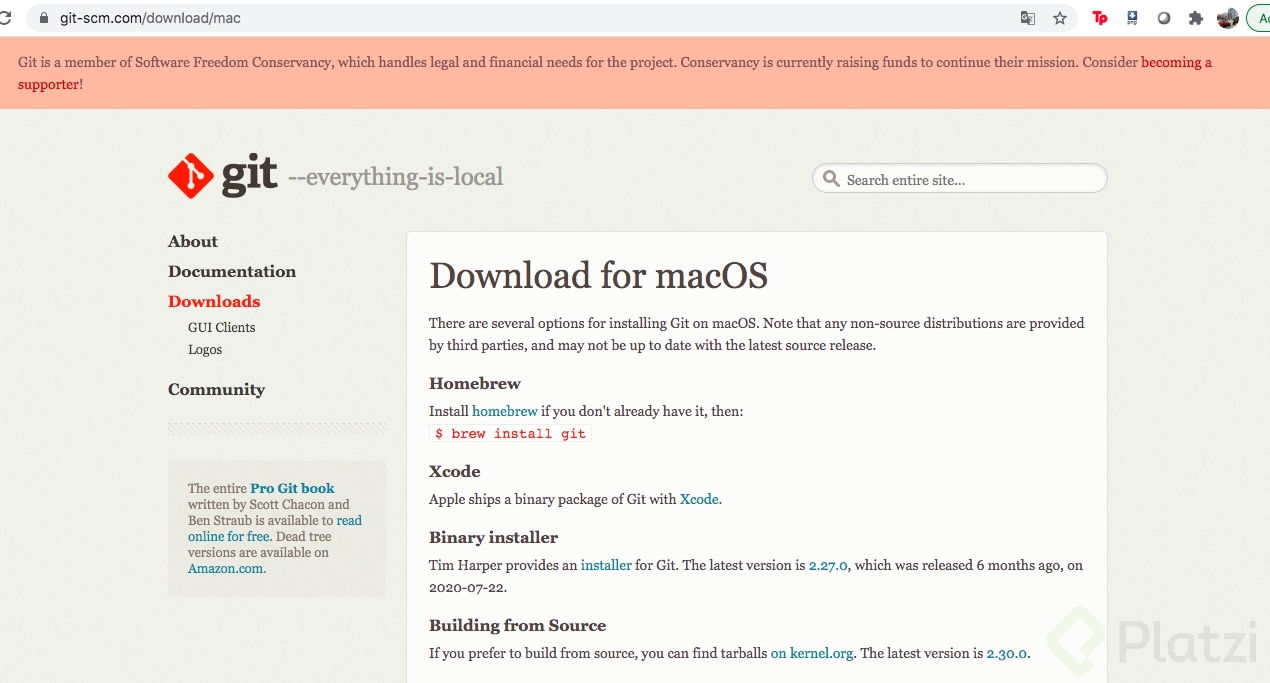This screenshot has height=683, width=1270.
Task: Open the Pro Git book link
Action: click(292, 488)
